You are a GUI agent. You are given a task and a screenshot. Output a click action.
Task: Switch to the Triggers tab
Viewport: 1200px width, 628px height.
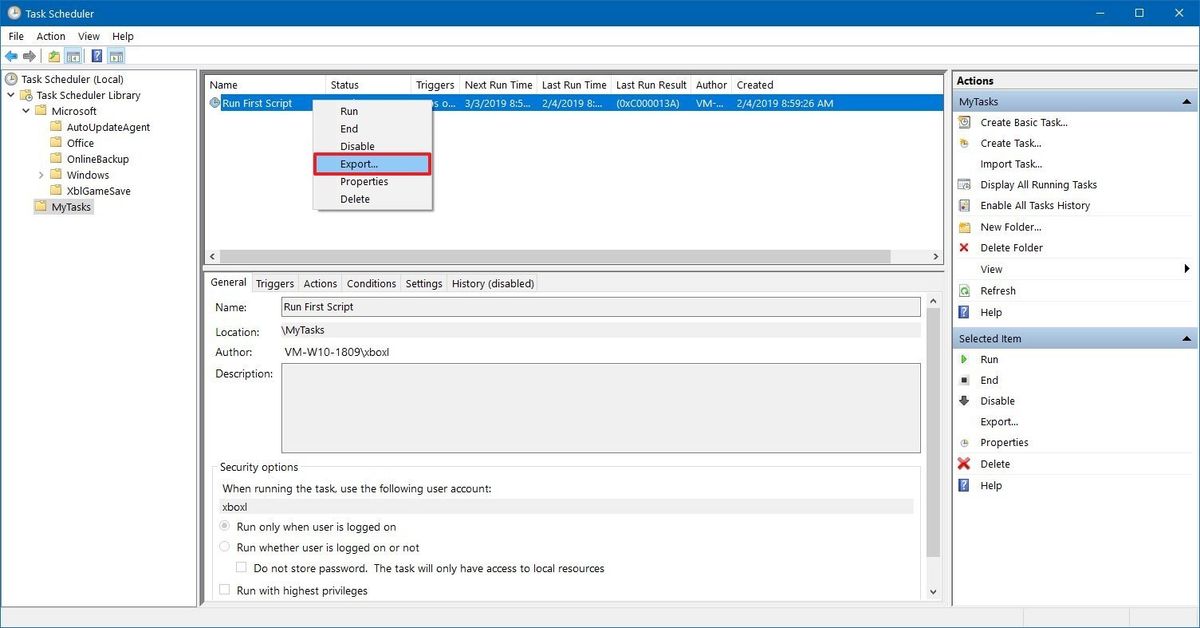point(274,283)
